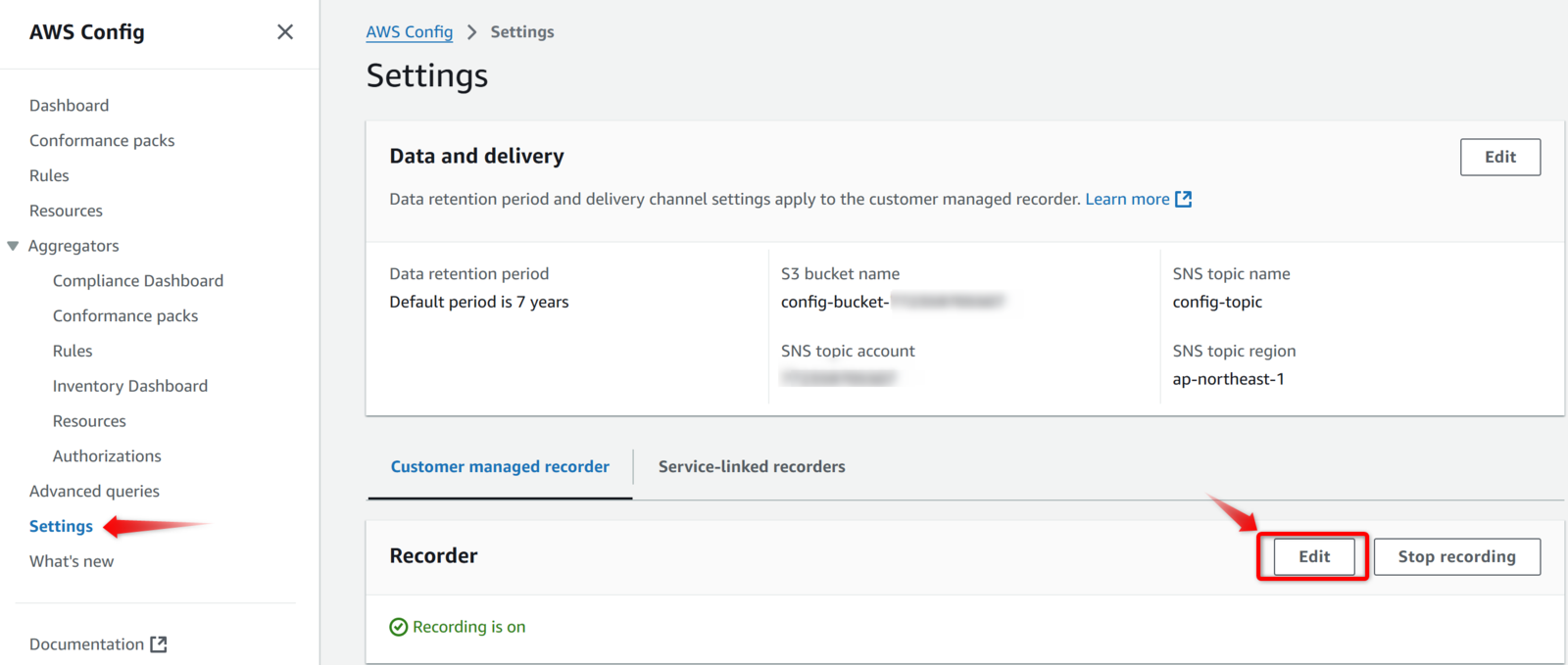
Task: Open the Inventory Dashboard under Aggregators
Action: [x=130, y=386]
